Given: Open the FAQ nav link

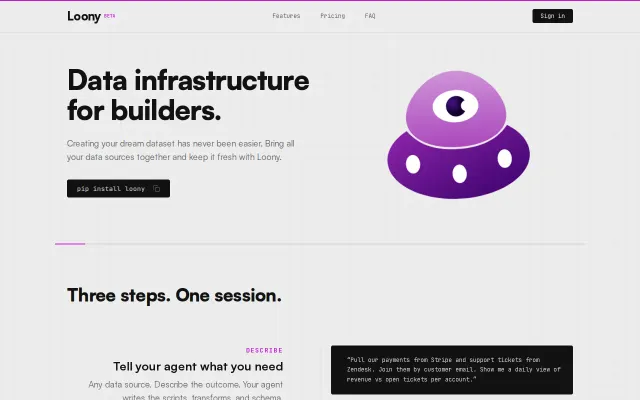Looking at the screenshot, I should click(x=370, y=16).
